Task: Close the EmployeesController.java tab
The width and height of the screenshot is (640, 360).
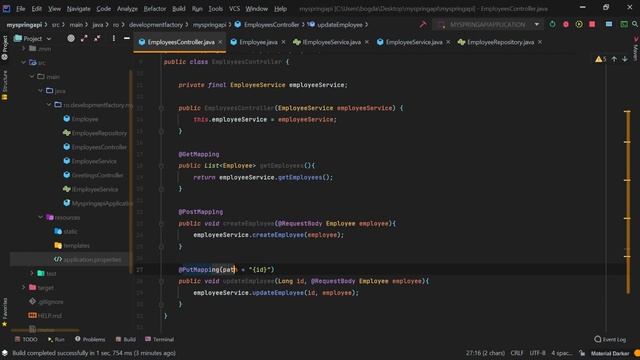Action: coord(220,42)
